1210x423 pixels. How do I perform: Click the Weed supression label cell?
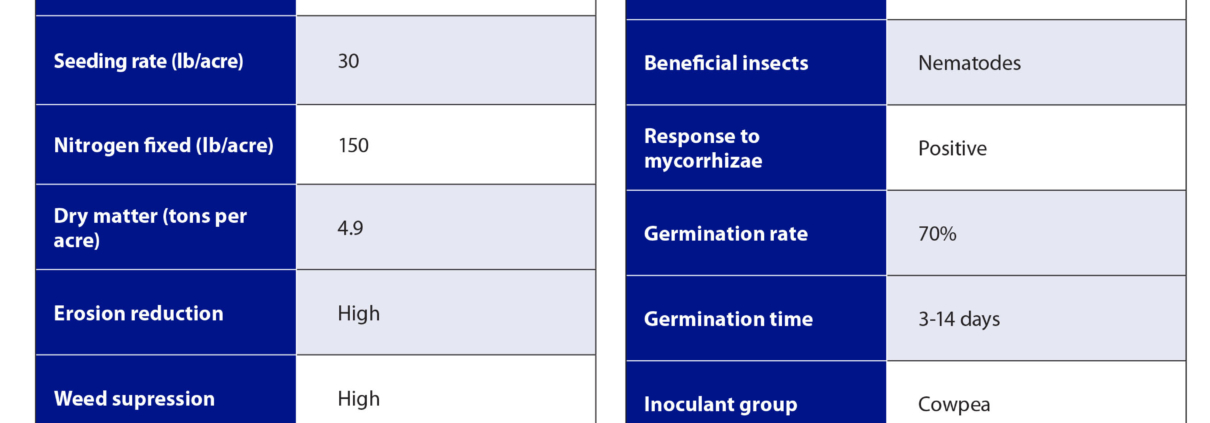(x=134, y=398)
